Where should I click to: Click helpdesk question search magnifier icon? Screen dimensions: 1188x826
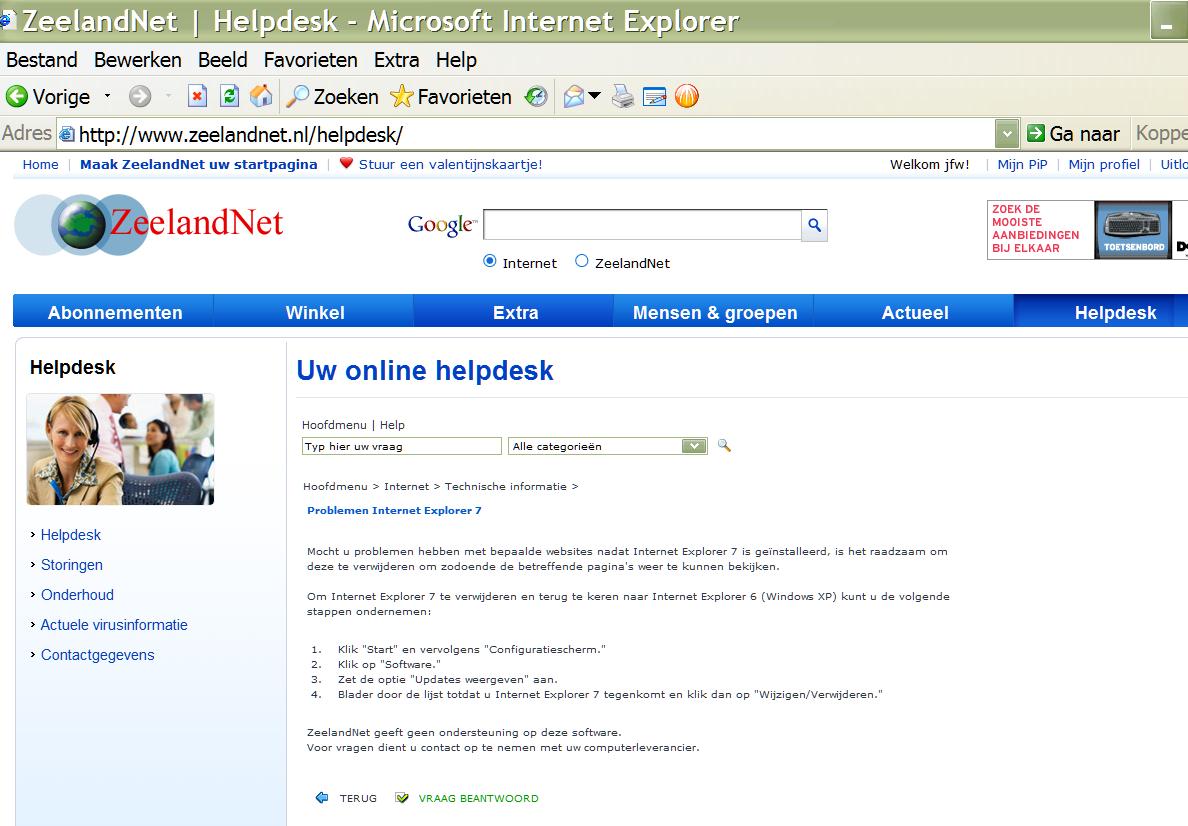point(724,446)
